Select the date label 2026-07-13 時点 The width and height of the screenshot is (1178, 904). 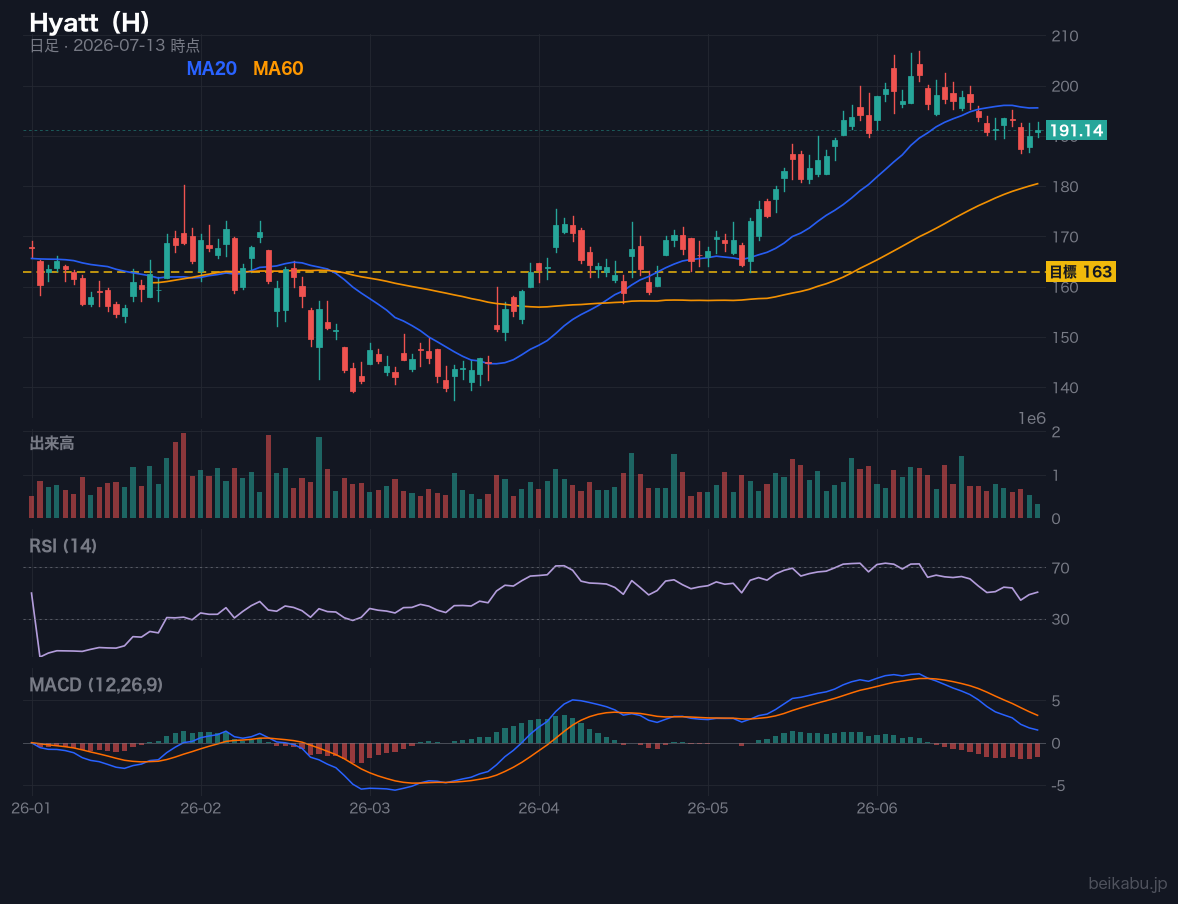click(136, 46)
